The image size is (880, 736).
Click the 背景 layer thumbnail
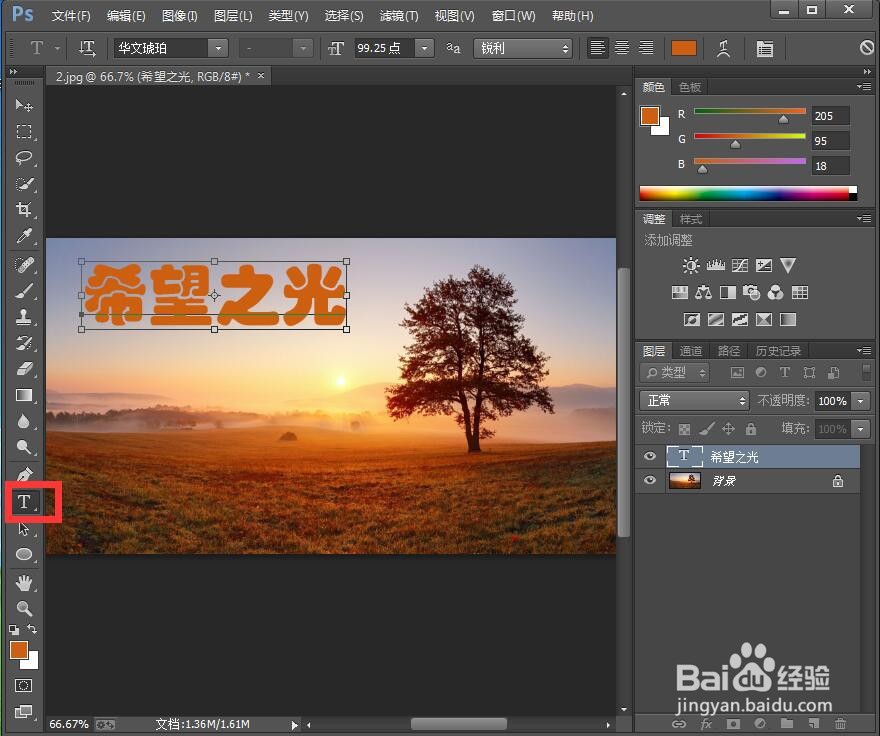pos(685,481)
